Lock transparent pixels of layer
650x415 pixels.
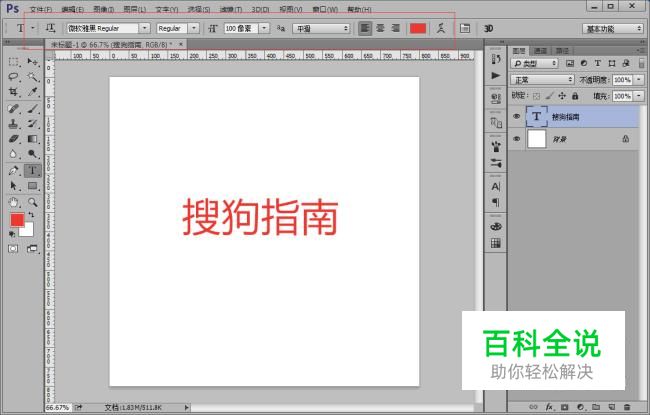coord(536,96)
